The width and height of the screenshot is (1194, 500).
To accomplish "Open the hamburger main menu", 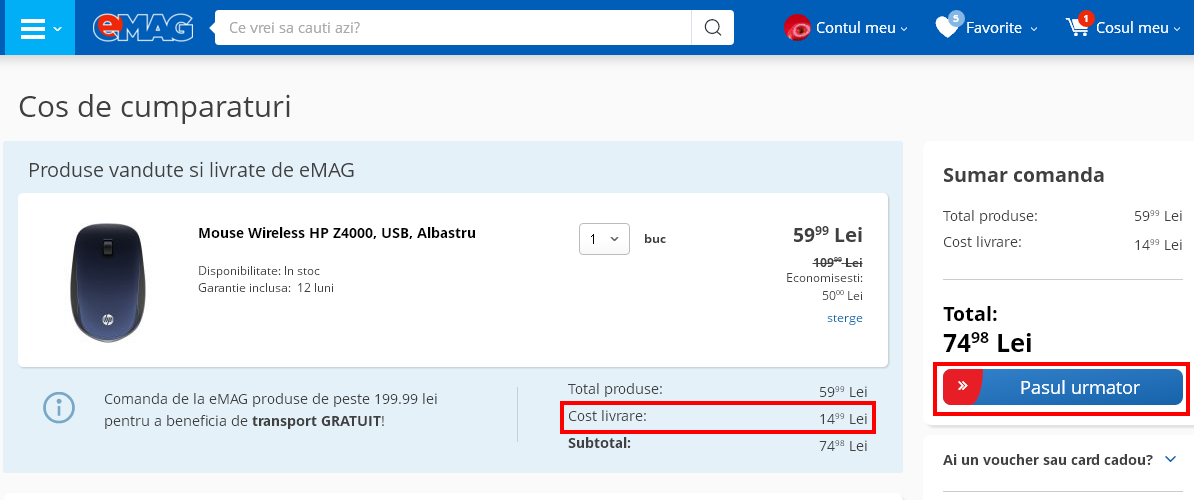I will tap(33, 28).
